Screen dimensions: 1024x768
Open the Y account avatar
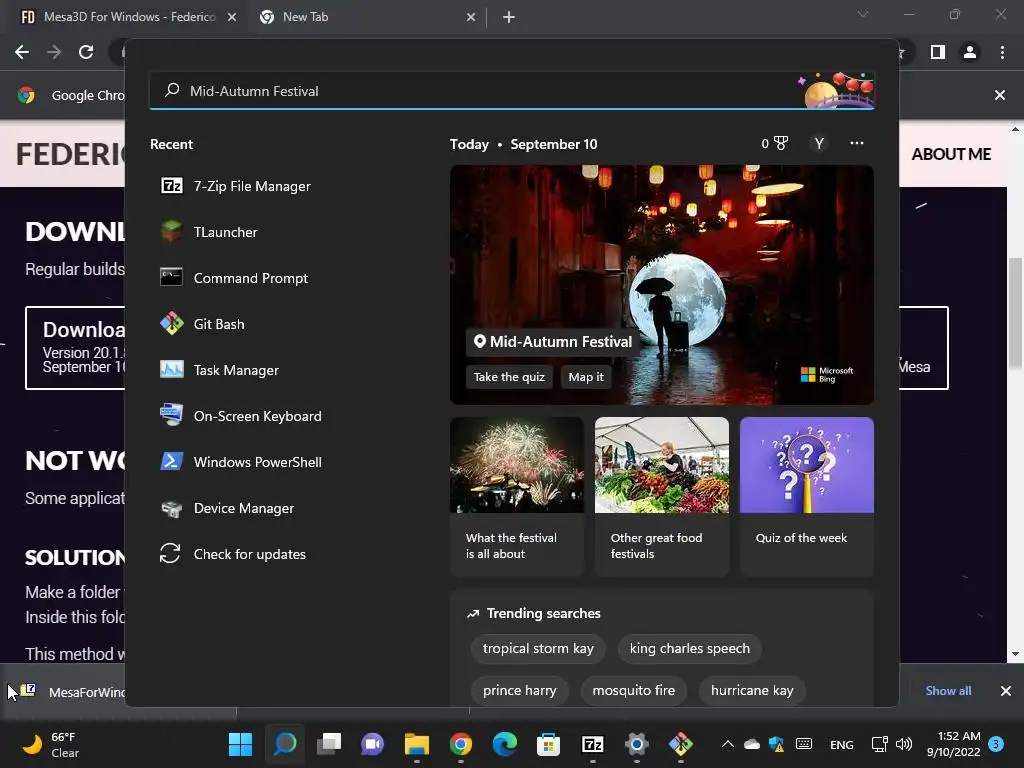point(819,144)
